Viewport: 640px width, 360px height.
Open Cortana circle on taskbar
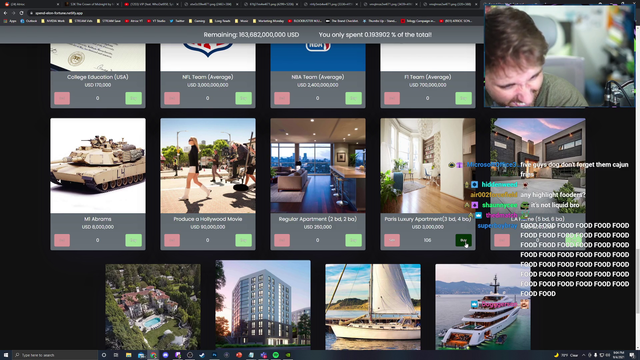point(104,355)
